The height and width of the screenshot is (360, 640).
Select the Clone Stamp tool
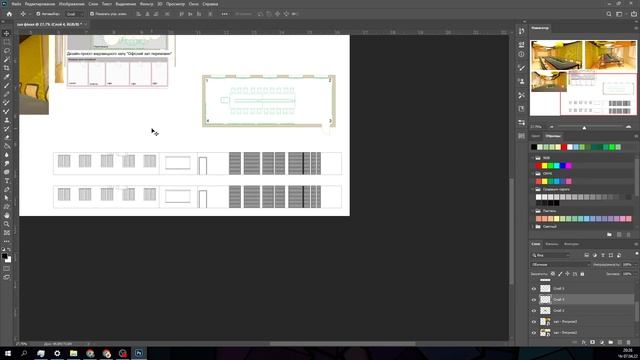(7, 120)
